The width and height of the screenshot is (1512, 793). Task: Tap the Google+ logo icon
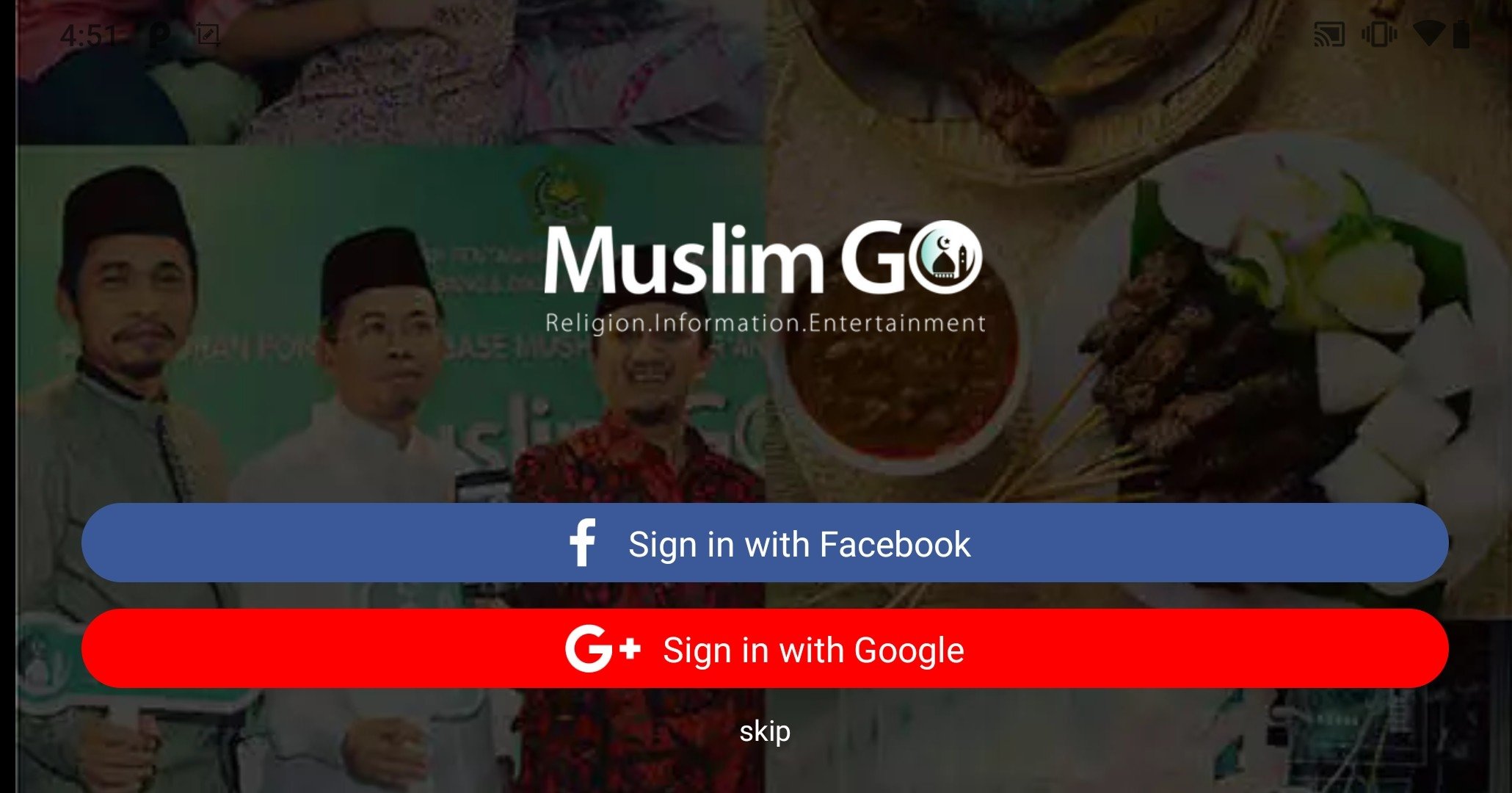pos(603,649)
